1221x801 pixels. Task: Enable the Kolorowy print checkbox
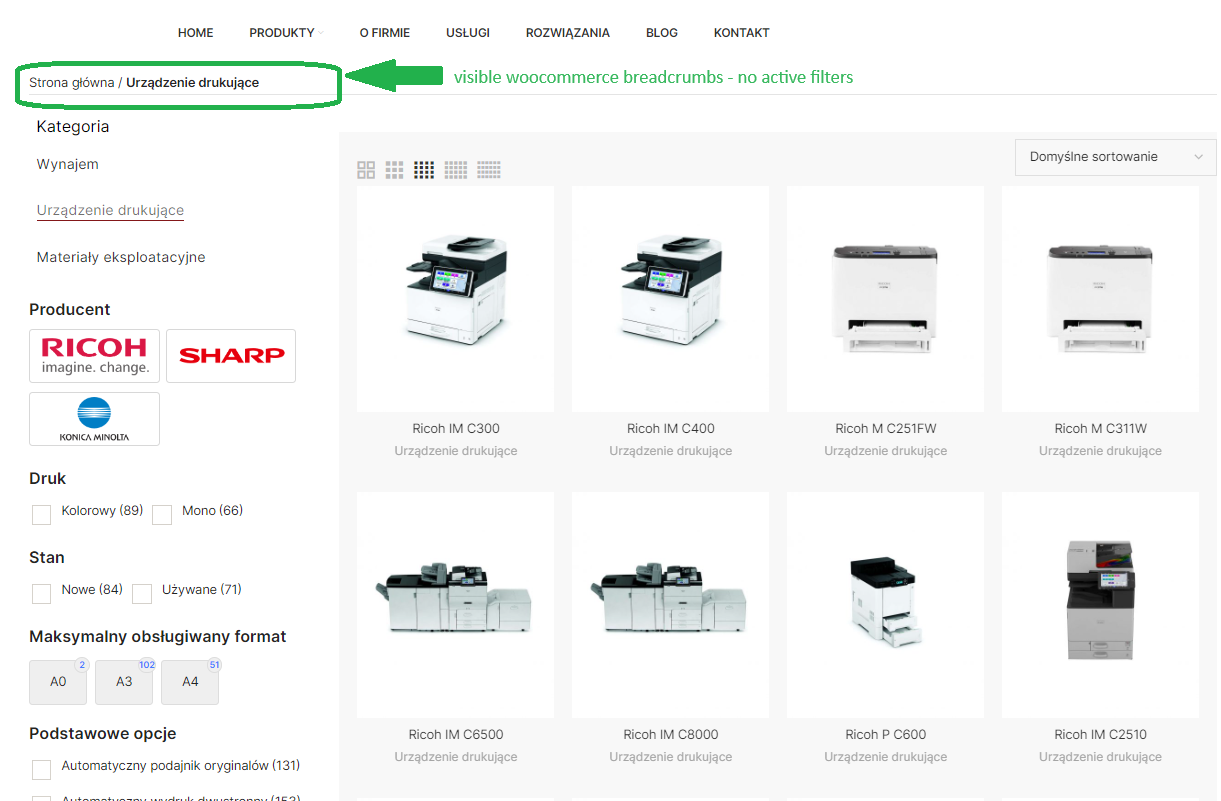41,515
